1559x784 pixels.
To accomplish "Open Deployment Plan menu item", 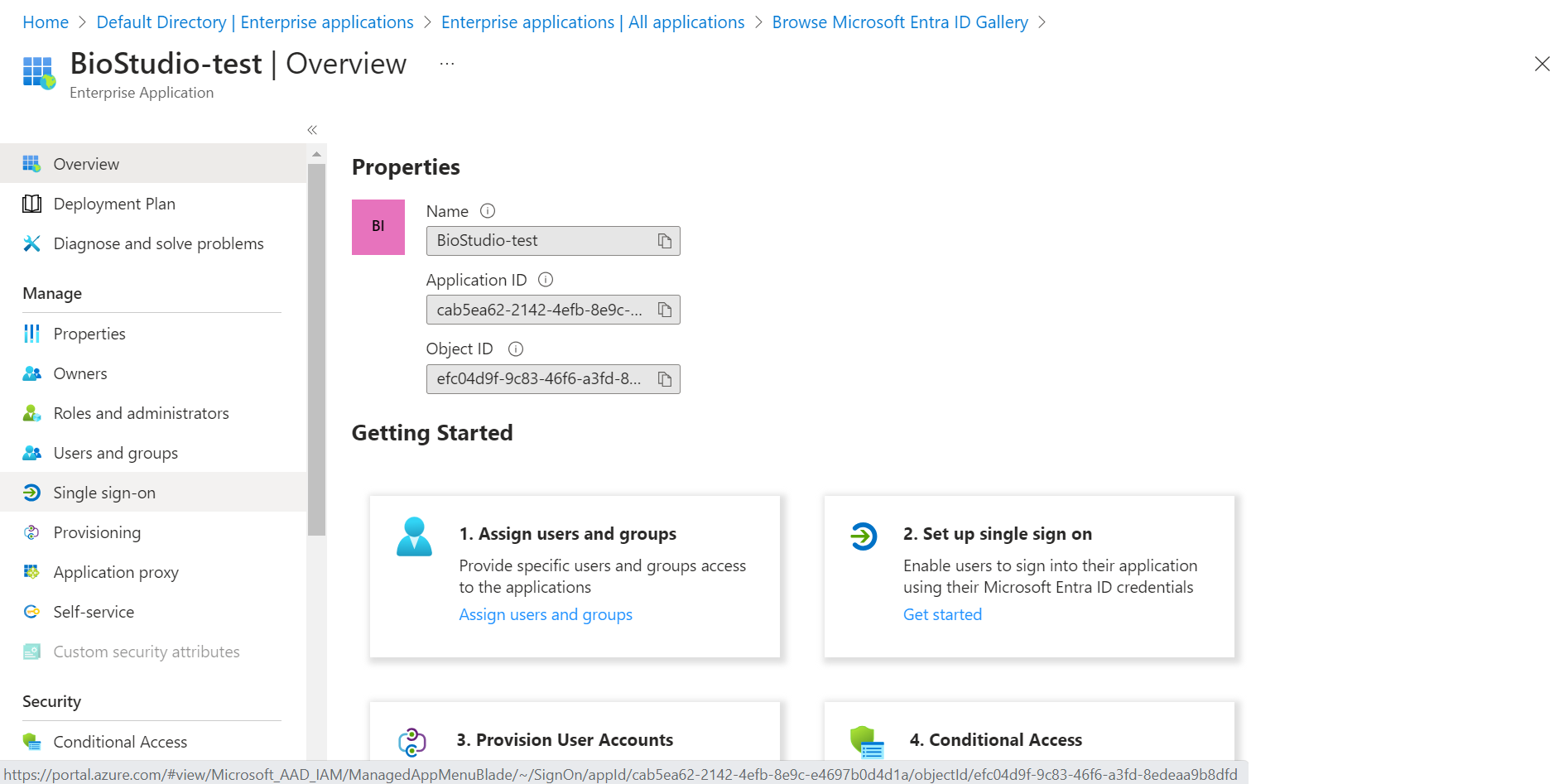I will pos(153,204).
